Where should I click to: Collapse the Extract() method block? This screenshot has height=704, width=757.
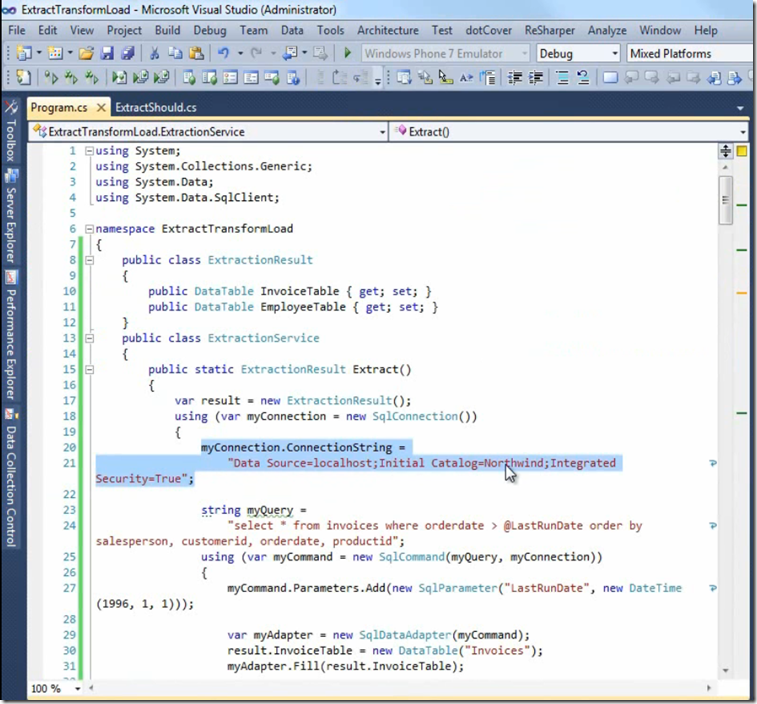pyautogui.click(x=89, y=369)
